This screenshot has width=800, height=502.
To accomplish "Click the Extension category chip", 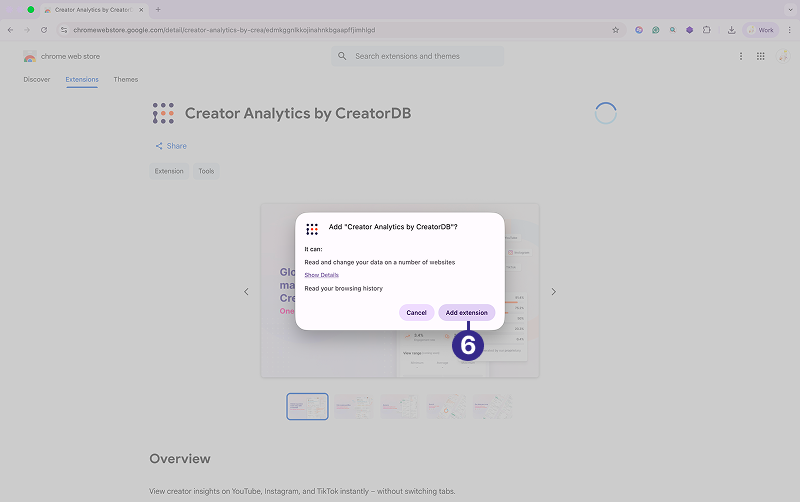I will [169, 171].
